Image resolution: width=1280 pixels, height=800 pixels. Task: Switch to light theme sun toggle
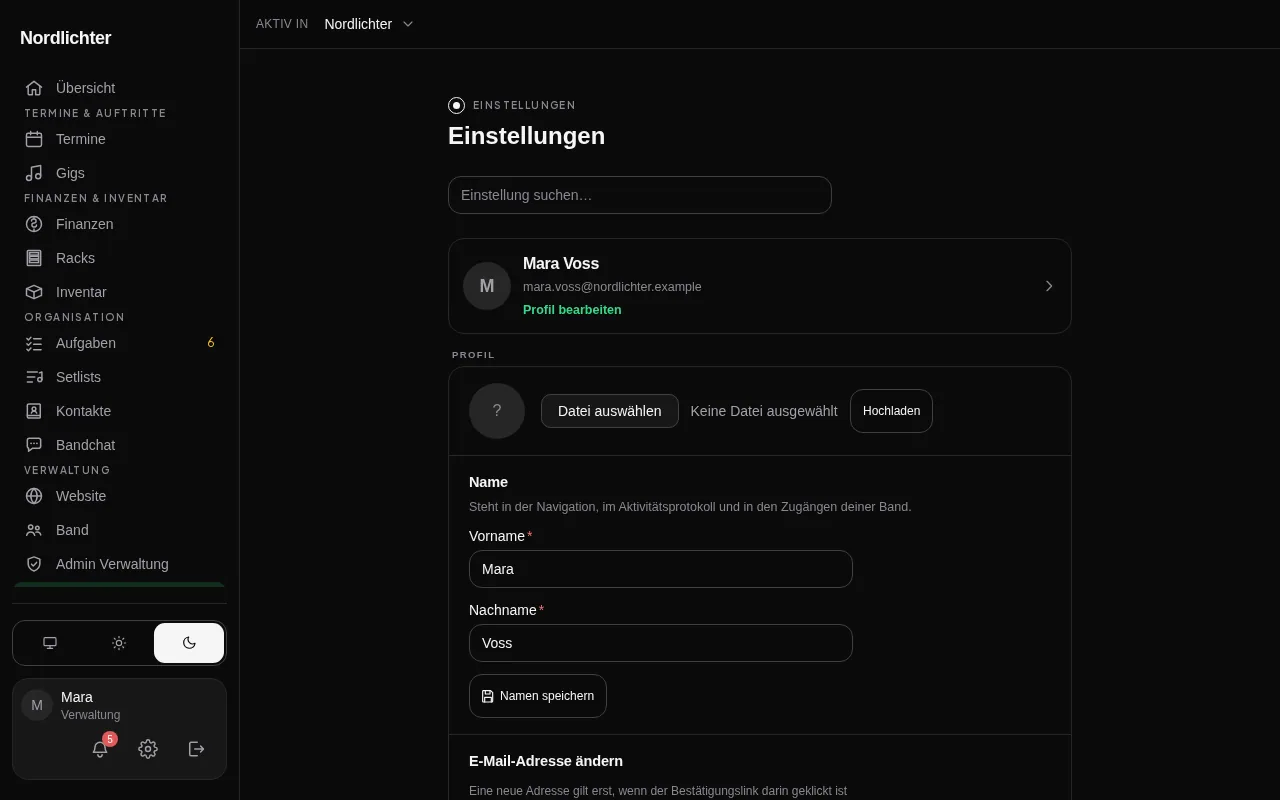pos(119,643)
